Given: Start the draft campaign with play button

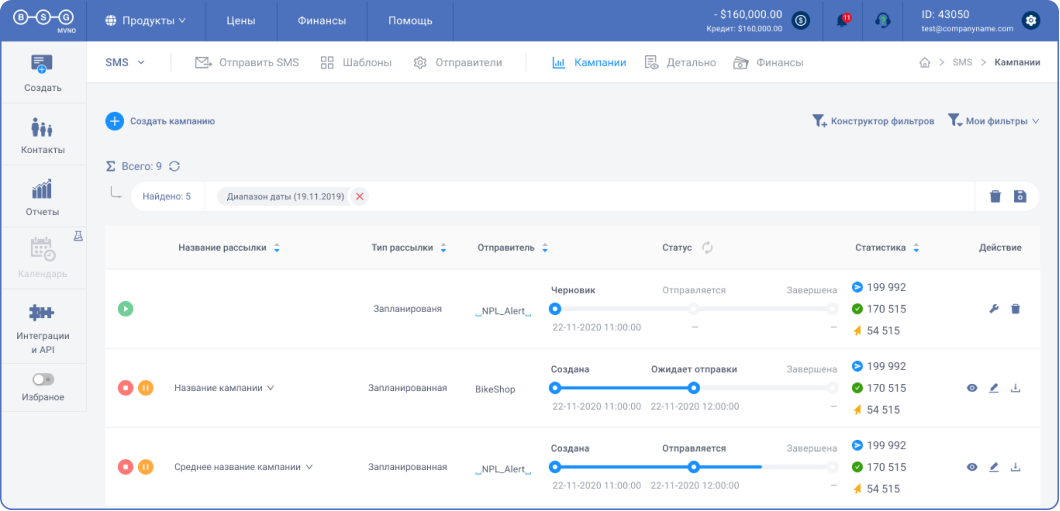Looking at the screenshot, I should (x=125, y=309).
